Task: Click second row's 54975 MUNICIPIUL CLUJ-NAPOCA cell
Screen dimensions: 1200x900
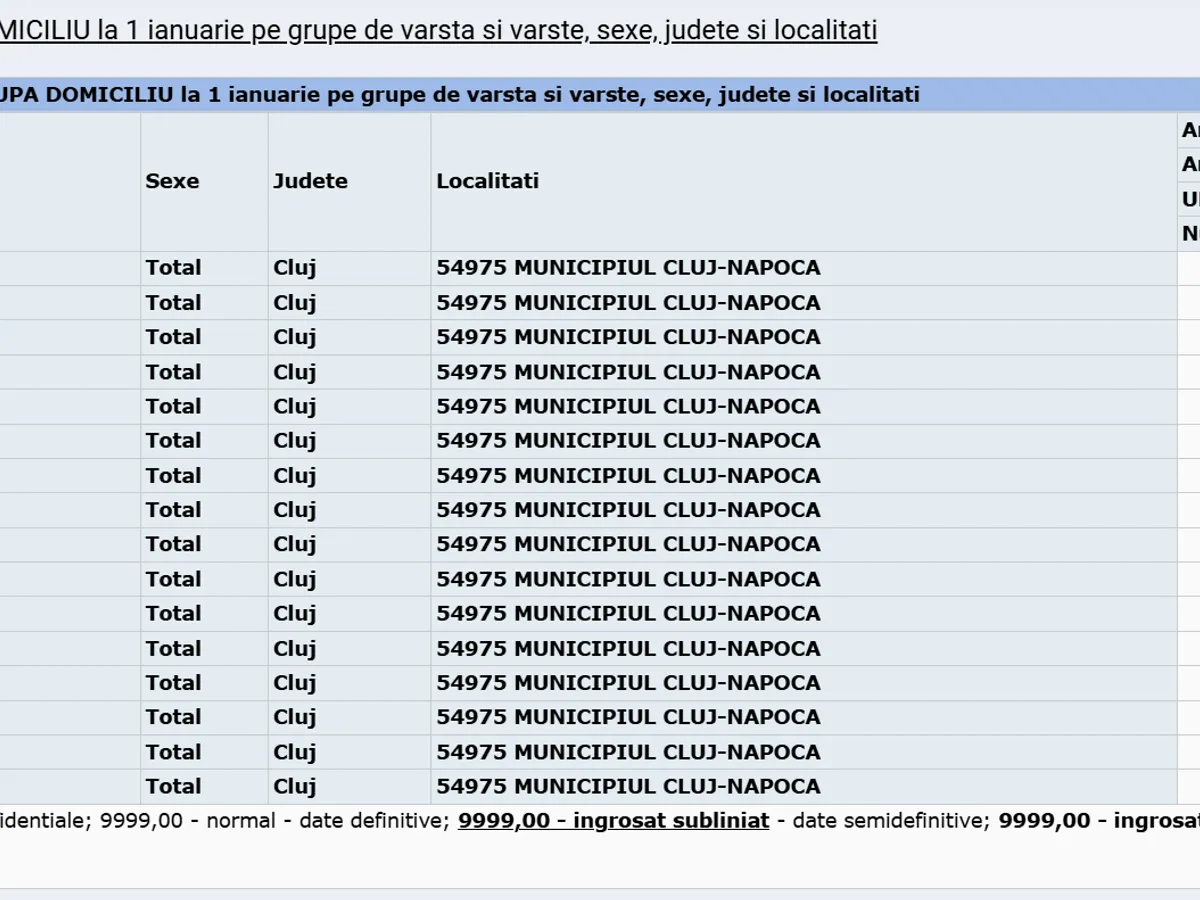Action: tap(628, 302)
